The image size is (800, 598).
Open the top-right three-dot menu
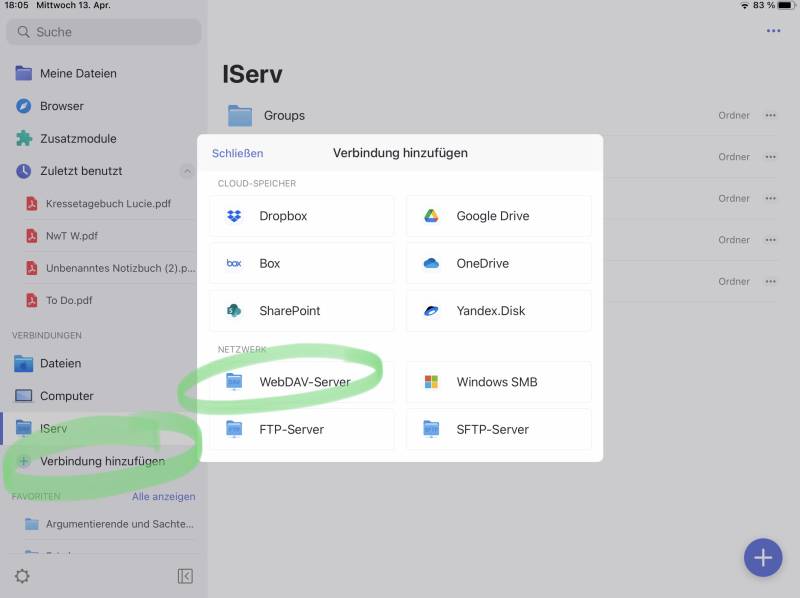pos(773,31)
